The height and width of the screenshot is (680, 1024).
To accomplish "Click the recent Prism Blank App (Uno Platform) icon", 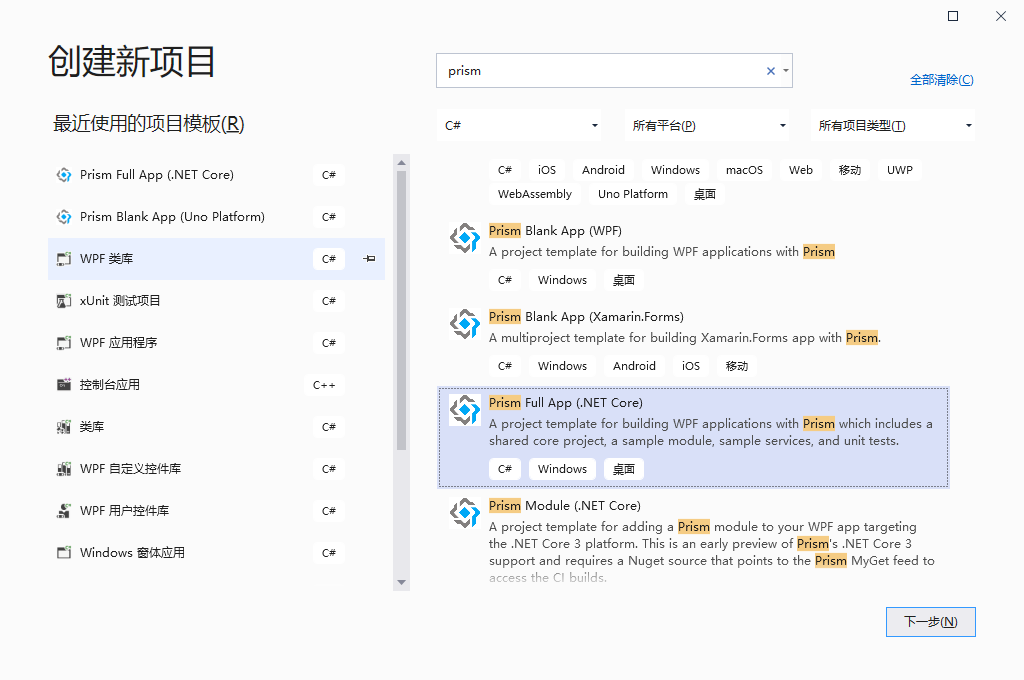I will point(64,217).
